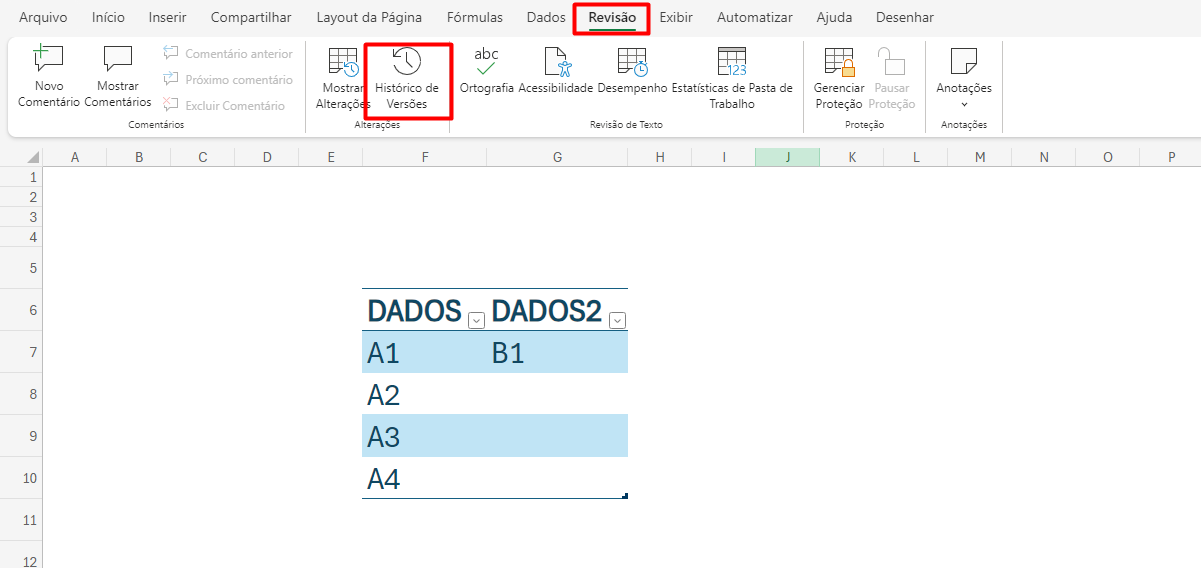Open the DADOS column filter dropdown

tap(476, 320)
